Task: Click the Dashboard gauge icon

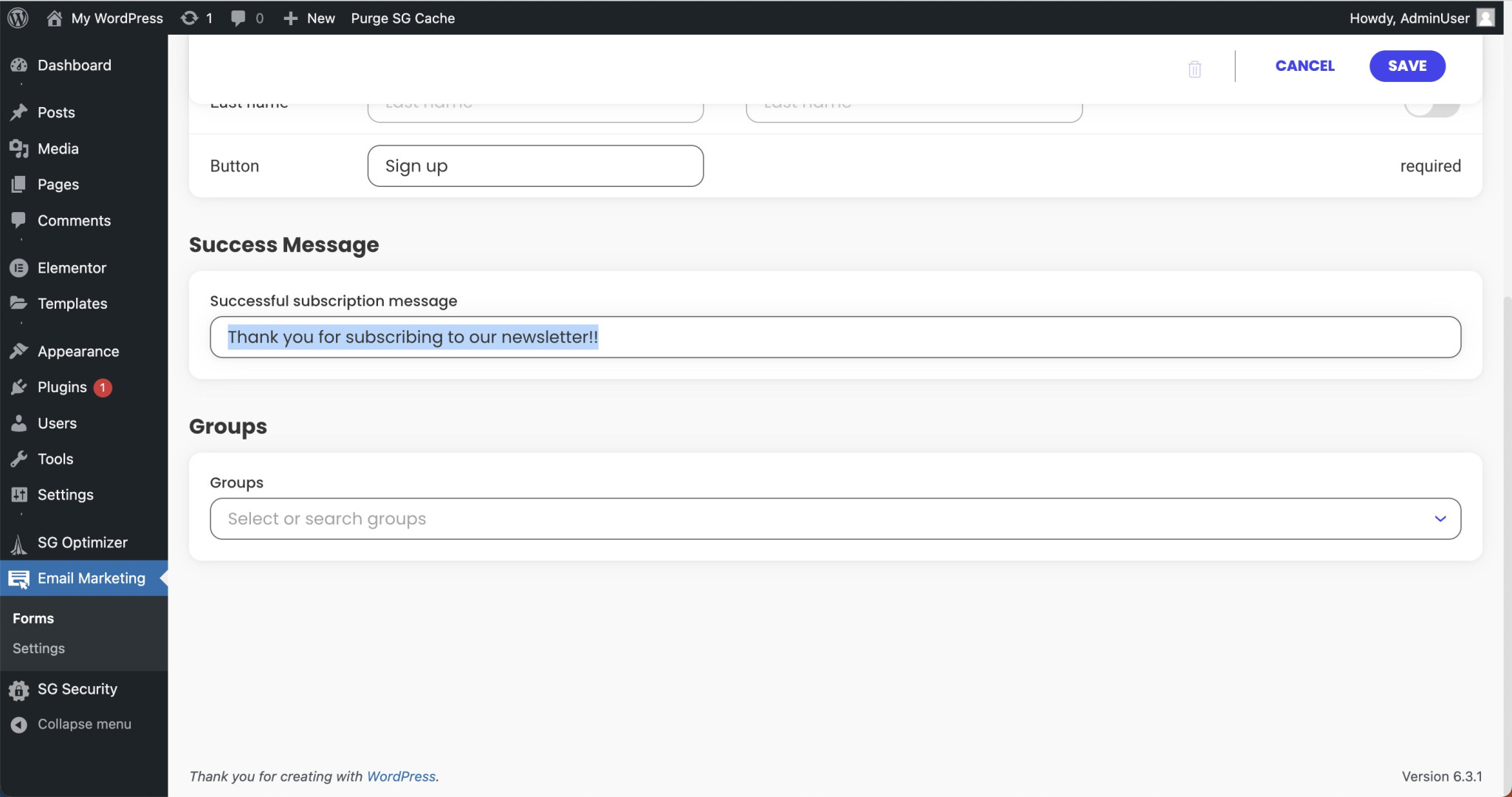Action: point(19,65)
